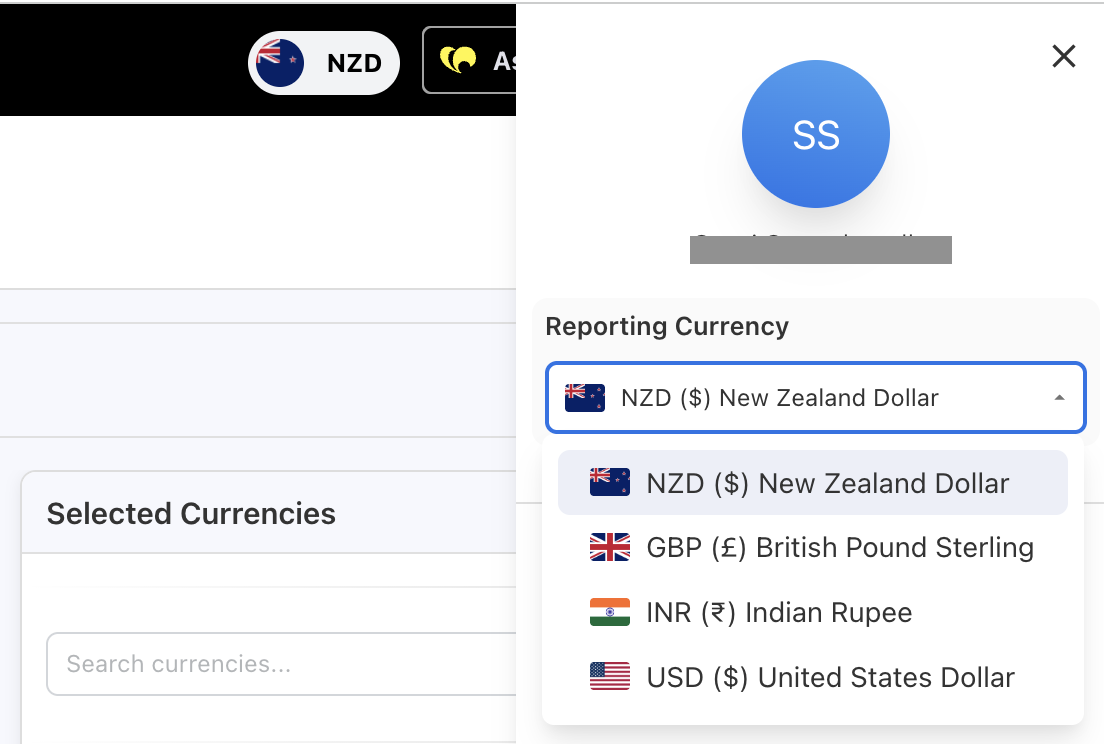The width and height of the screenshot is (1104, 744).
Task: Click the blue SS profile avatar
Action: point(815,134)
